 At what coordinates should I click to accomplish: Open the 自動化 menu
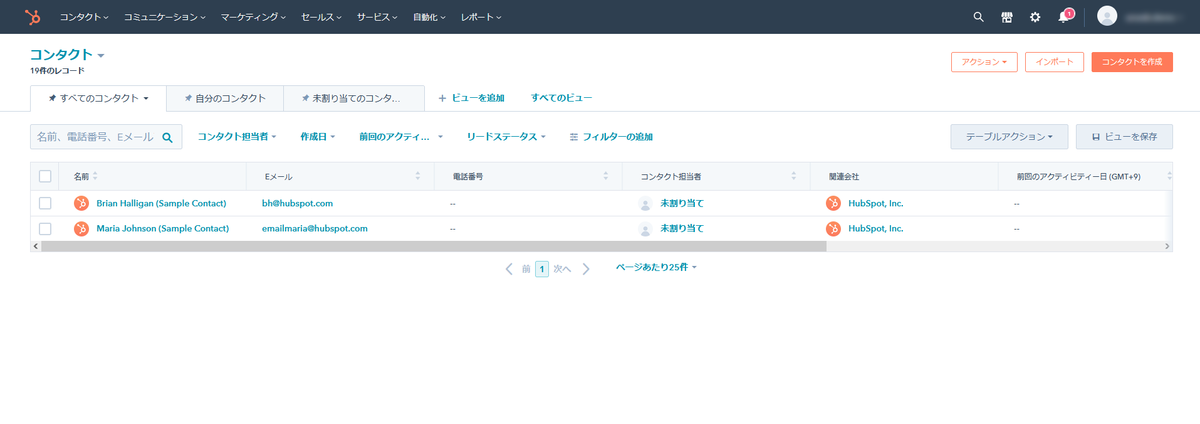(431, 17)
